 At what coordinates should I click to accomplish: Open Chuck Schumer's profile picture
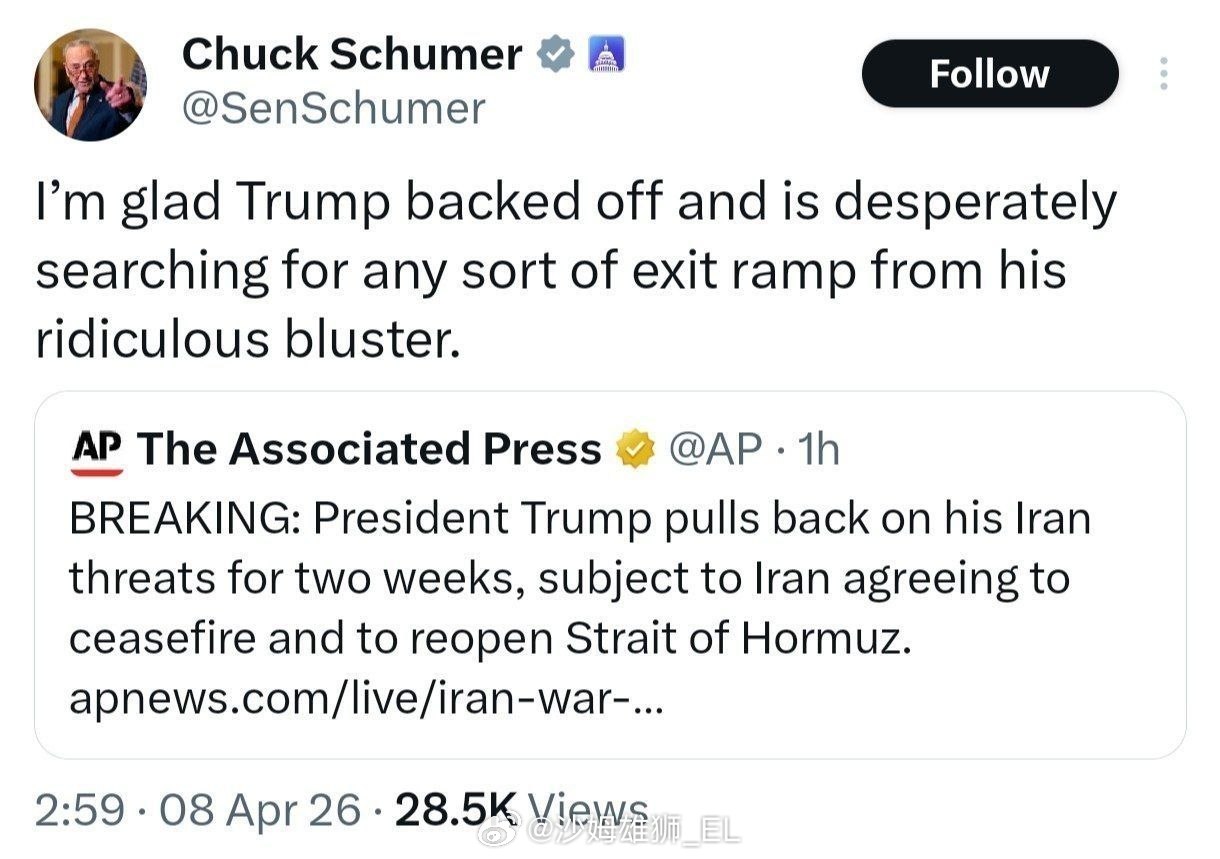tap(90, 84)
